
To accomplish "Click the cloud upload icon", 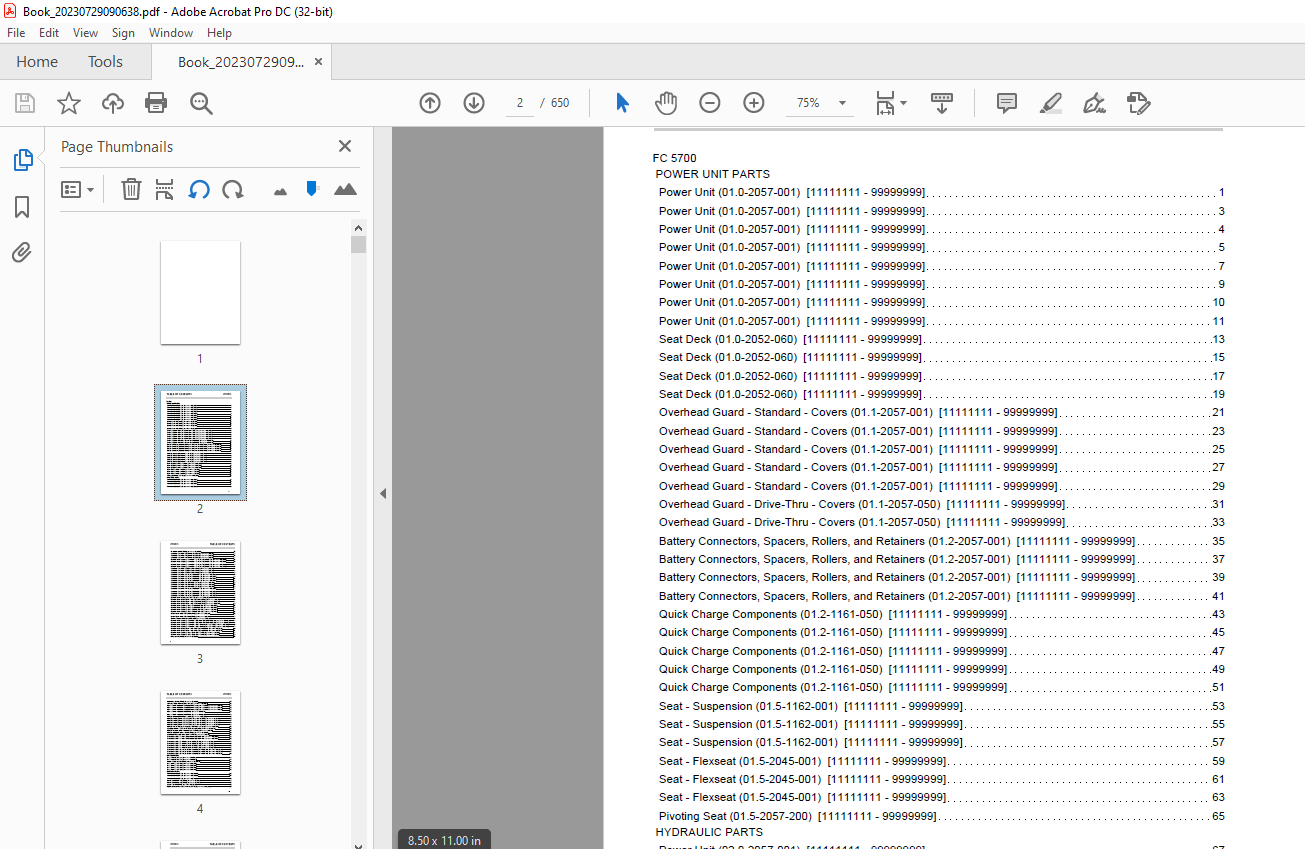I will [x=113, y=103].
